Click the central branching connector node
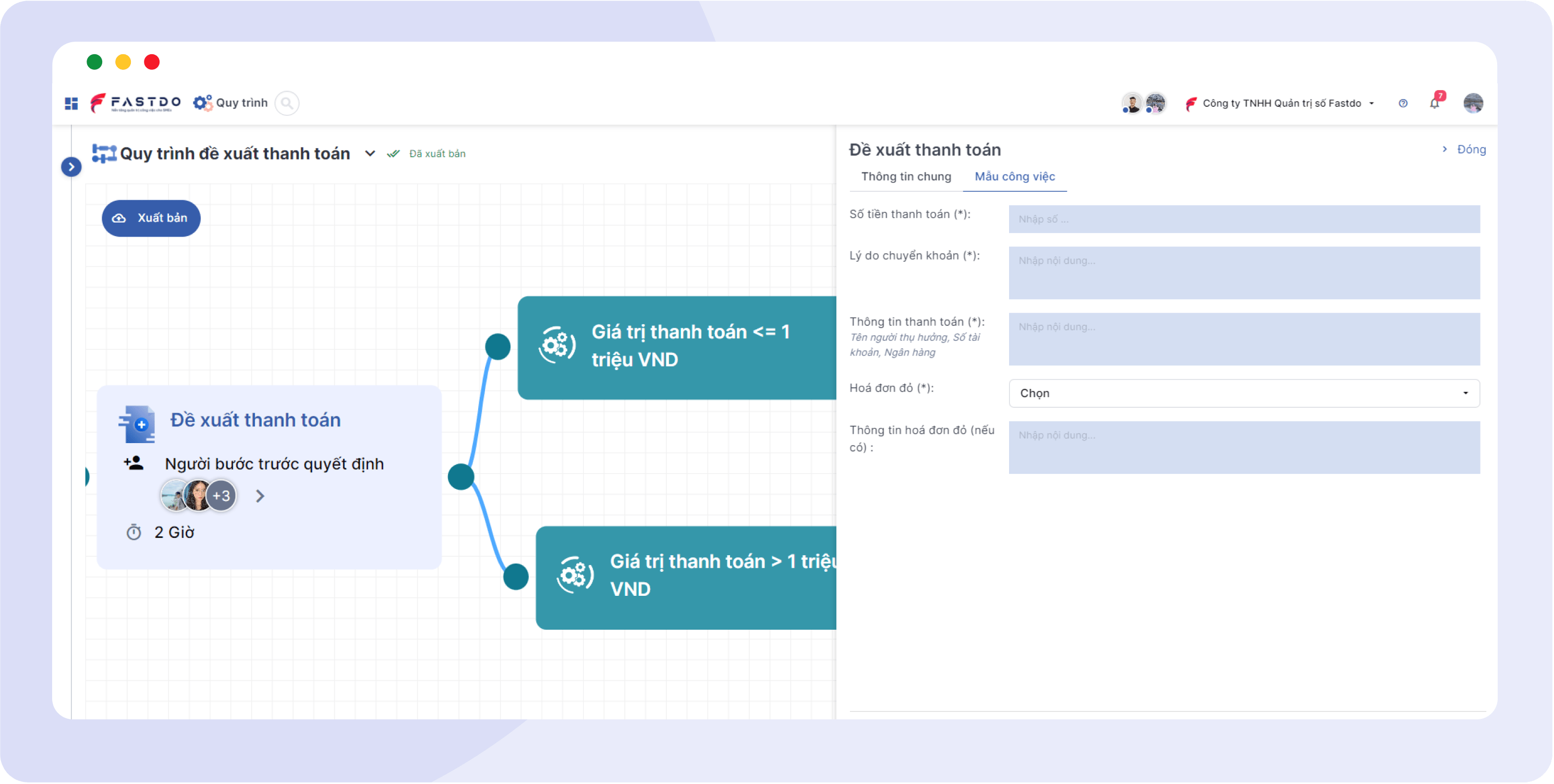 [x=462, y=477]
